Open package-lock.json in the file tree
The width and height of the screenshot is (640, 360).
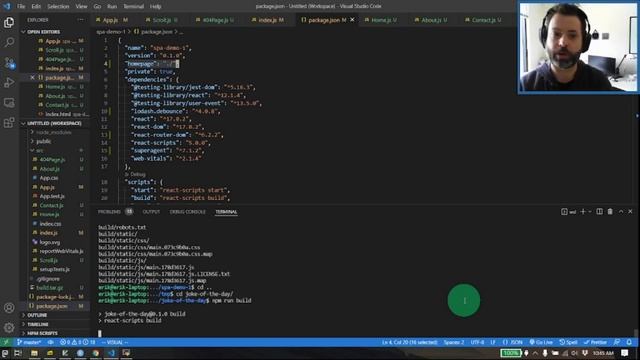click(55, 297)
